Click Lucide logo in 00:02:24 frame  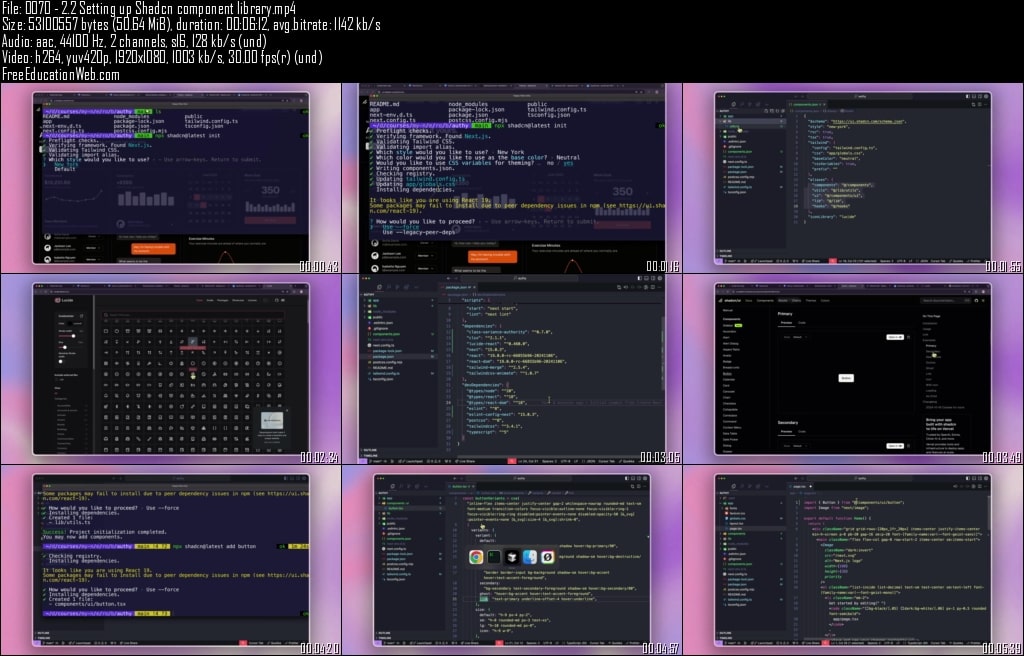click(x=63, y=300)
